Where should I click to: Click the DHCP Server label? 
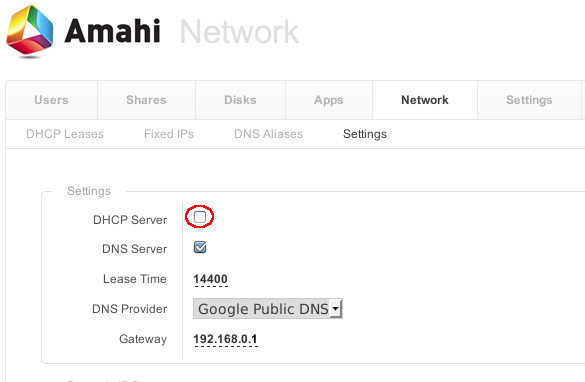130,220
